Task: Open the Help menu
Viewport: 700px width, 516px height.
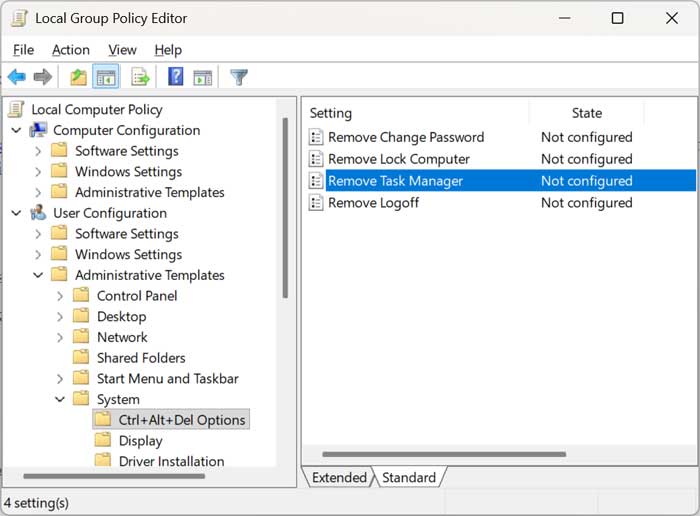Action: (x=168, y=50)
